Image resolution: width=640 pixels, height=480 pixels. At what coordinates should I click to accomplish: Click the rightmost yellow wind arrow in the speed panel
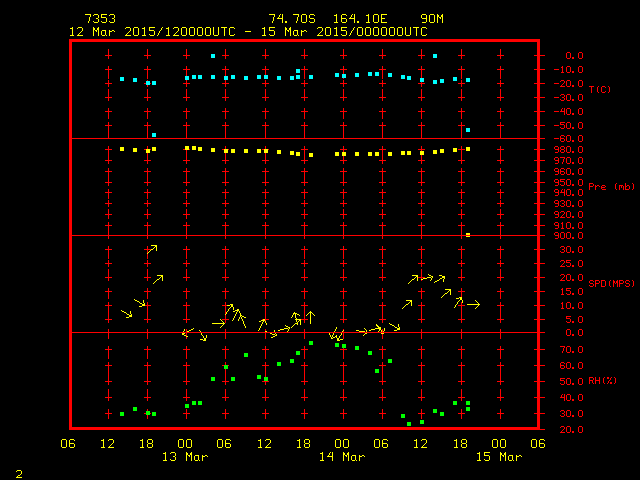(x=473, y=303)
